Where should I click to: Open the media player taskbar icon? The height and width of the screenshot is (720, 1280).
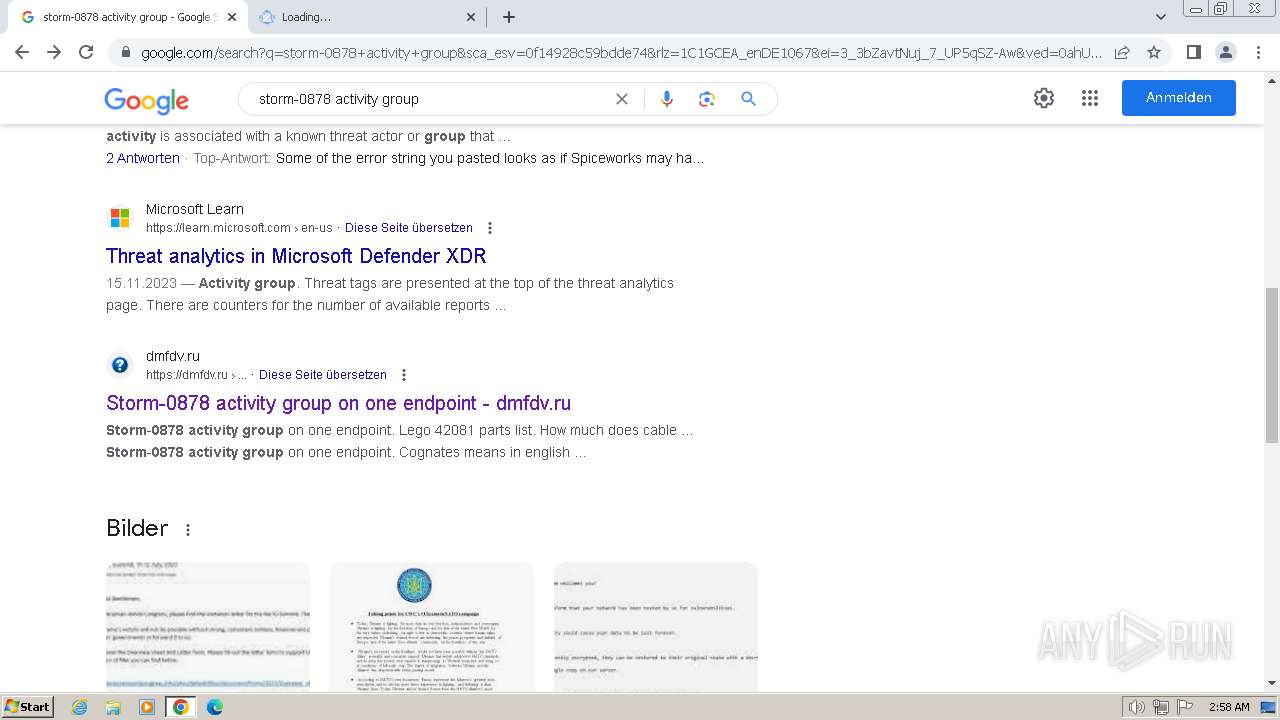[x=147, y=707]
